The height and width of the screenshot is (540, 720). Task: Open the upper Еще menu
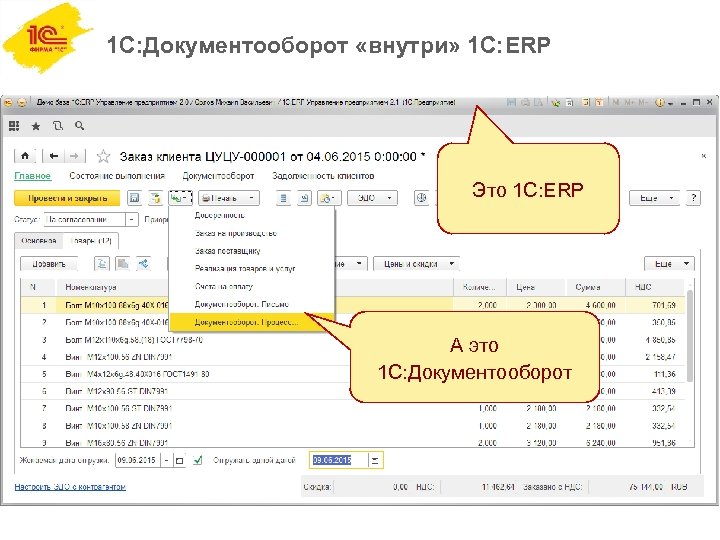coord(654,198)
